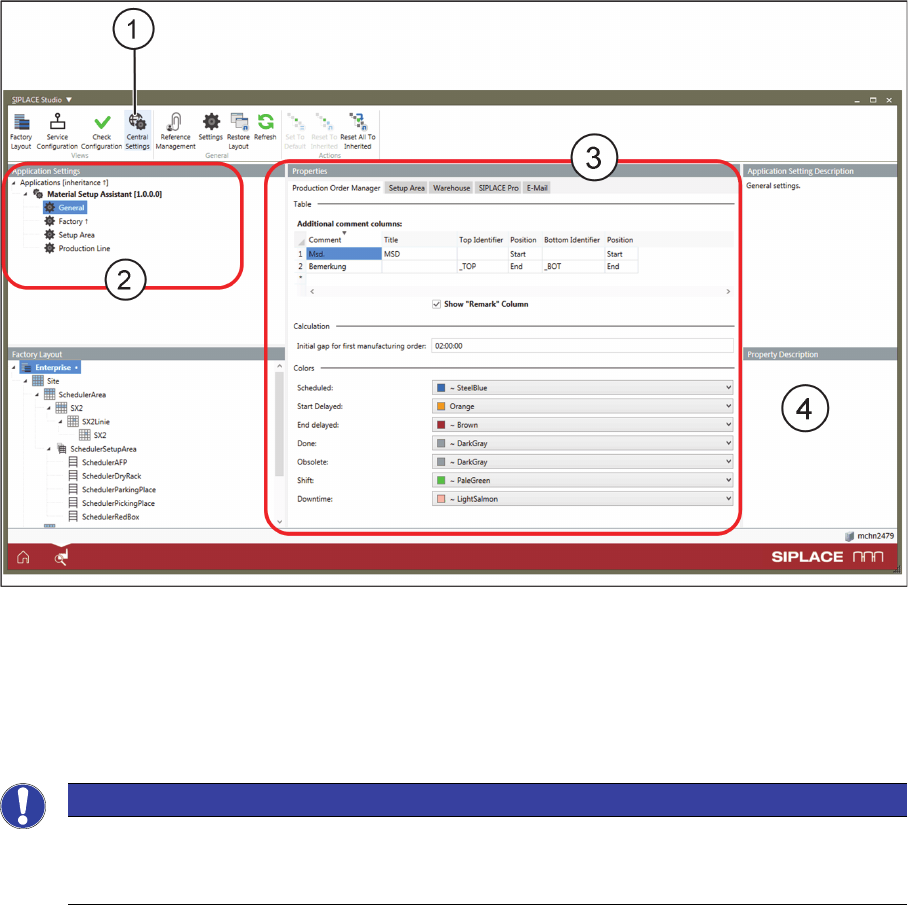Select the Bemerkung comment cell
The width and height of the screenshot is (908, 905).
click(344, 266)
